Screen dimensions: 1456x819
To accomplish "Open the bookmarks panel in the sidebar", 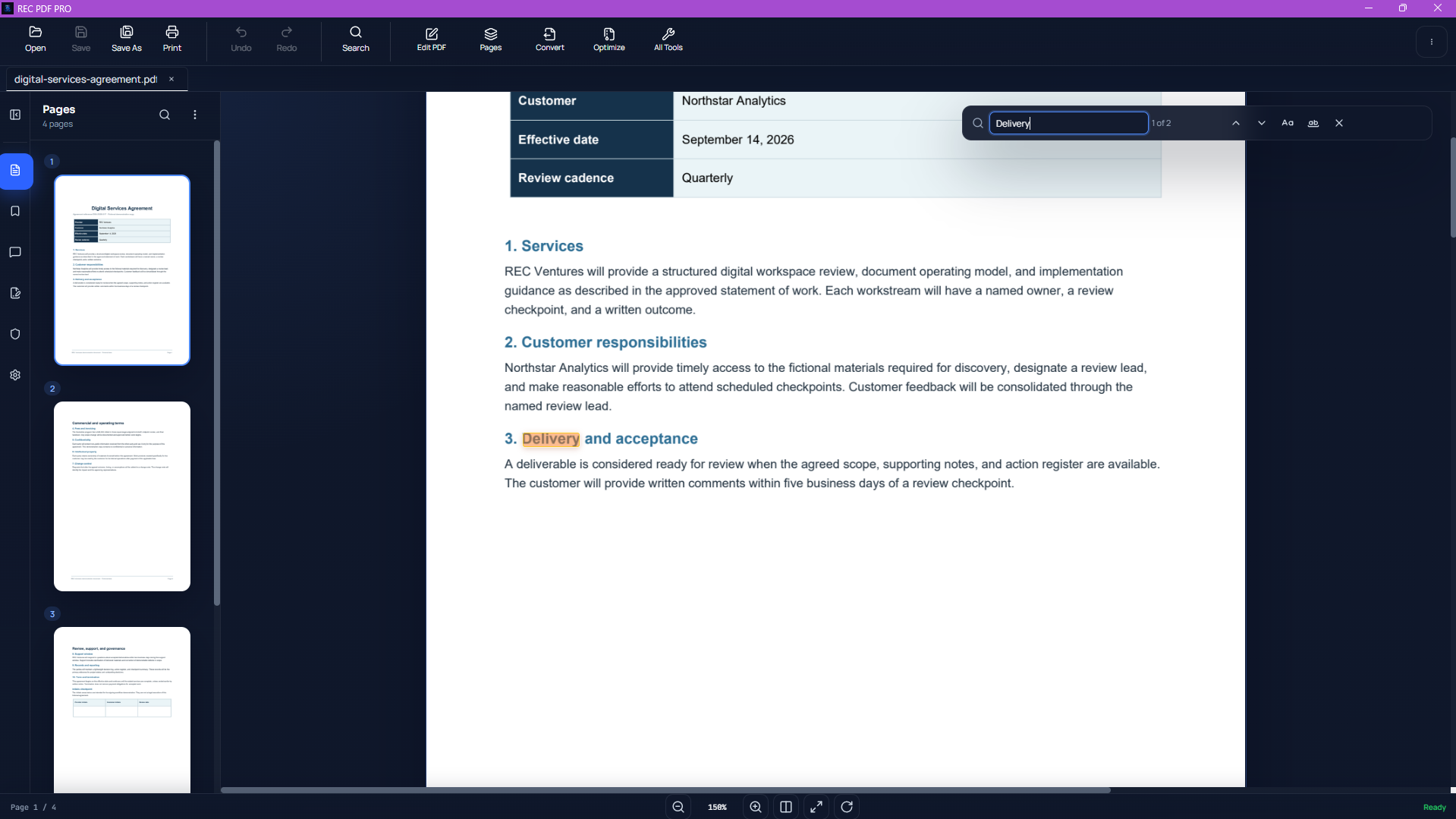I will click(x=15, y=211).
